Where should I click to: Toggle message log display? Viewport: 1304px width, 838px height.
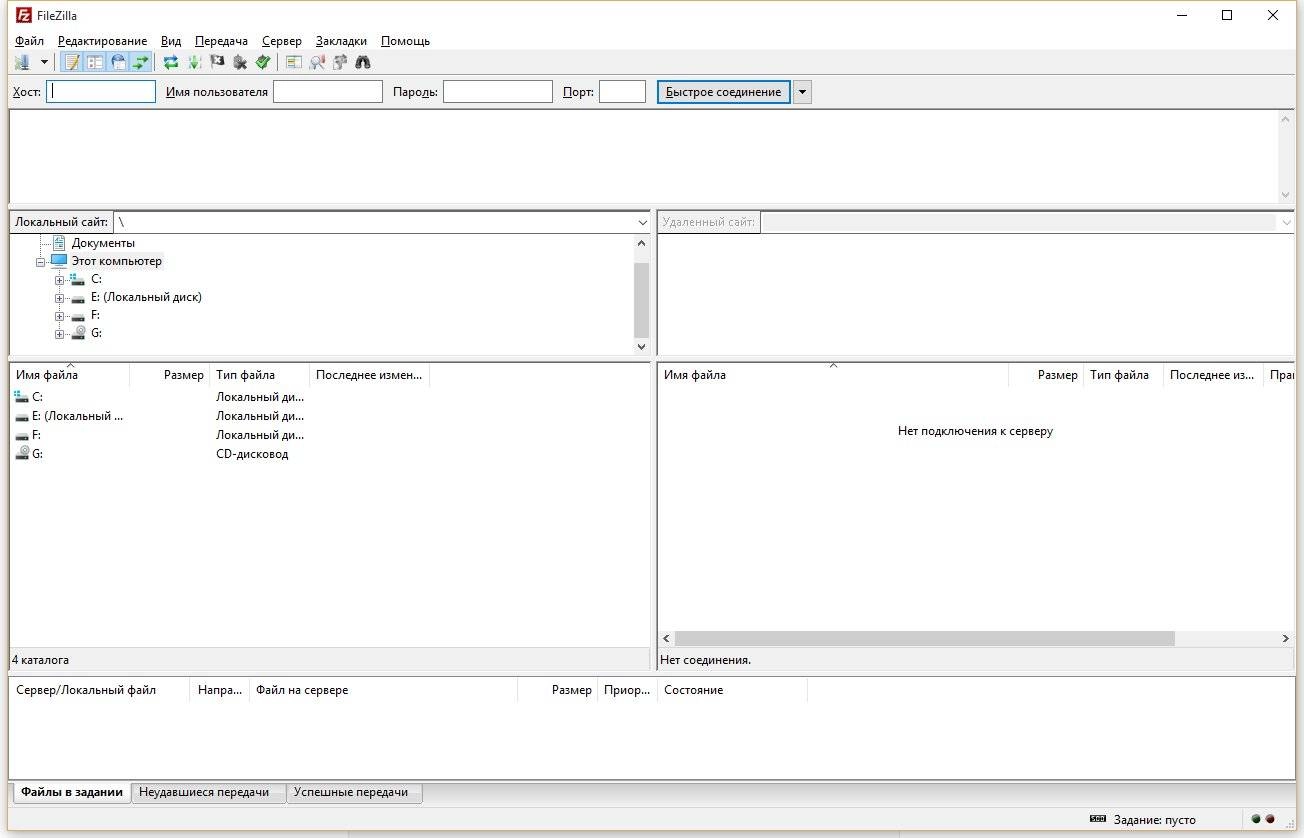click(72, 62)
